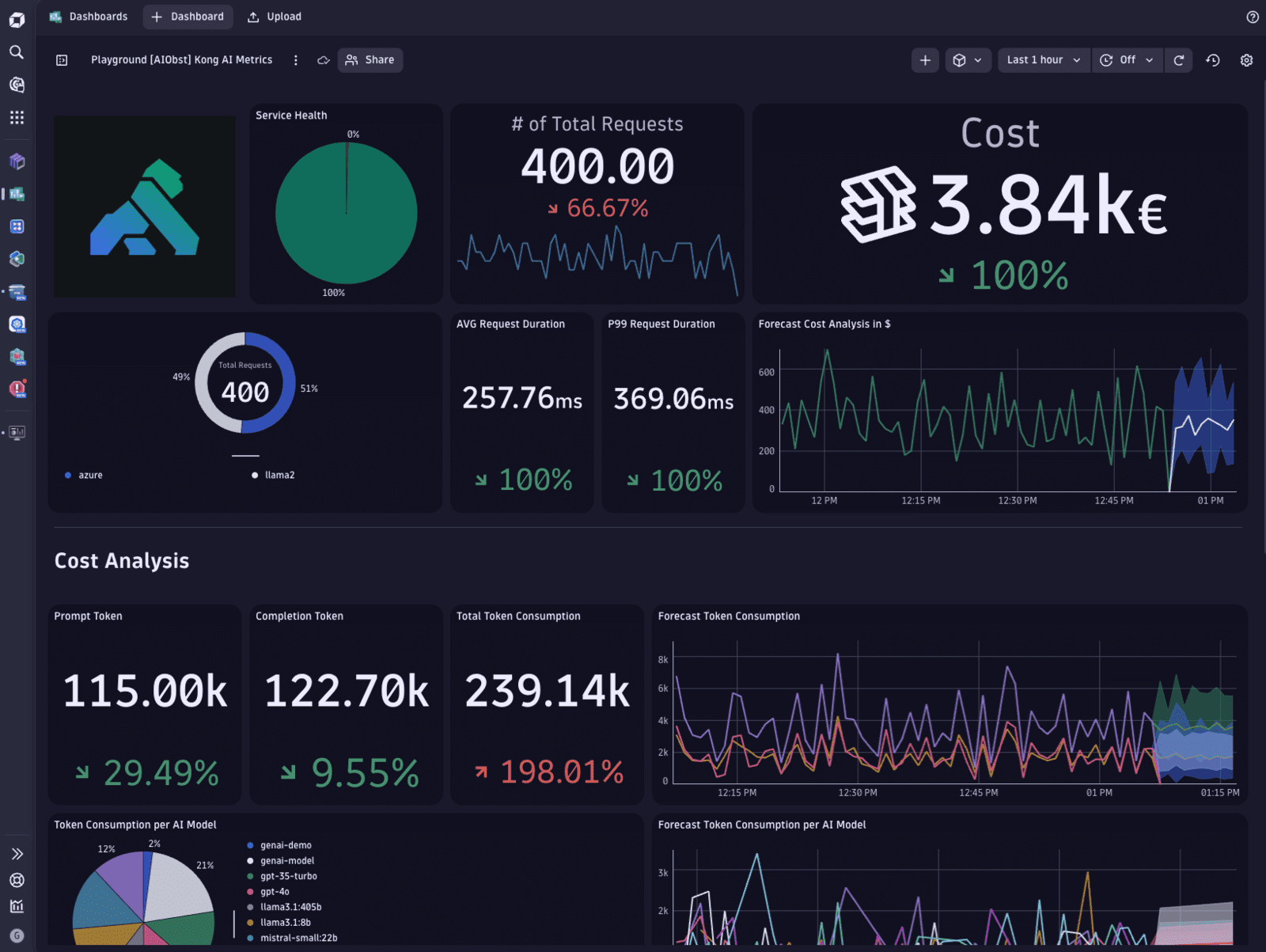Open the apps grid icon in sidebar
Viewport: 1266px width, 952px height.
tap(17, 117)
